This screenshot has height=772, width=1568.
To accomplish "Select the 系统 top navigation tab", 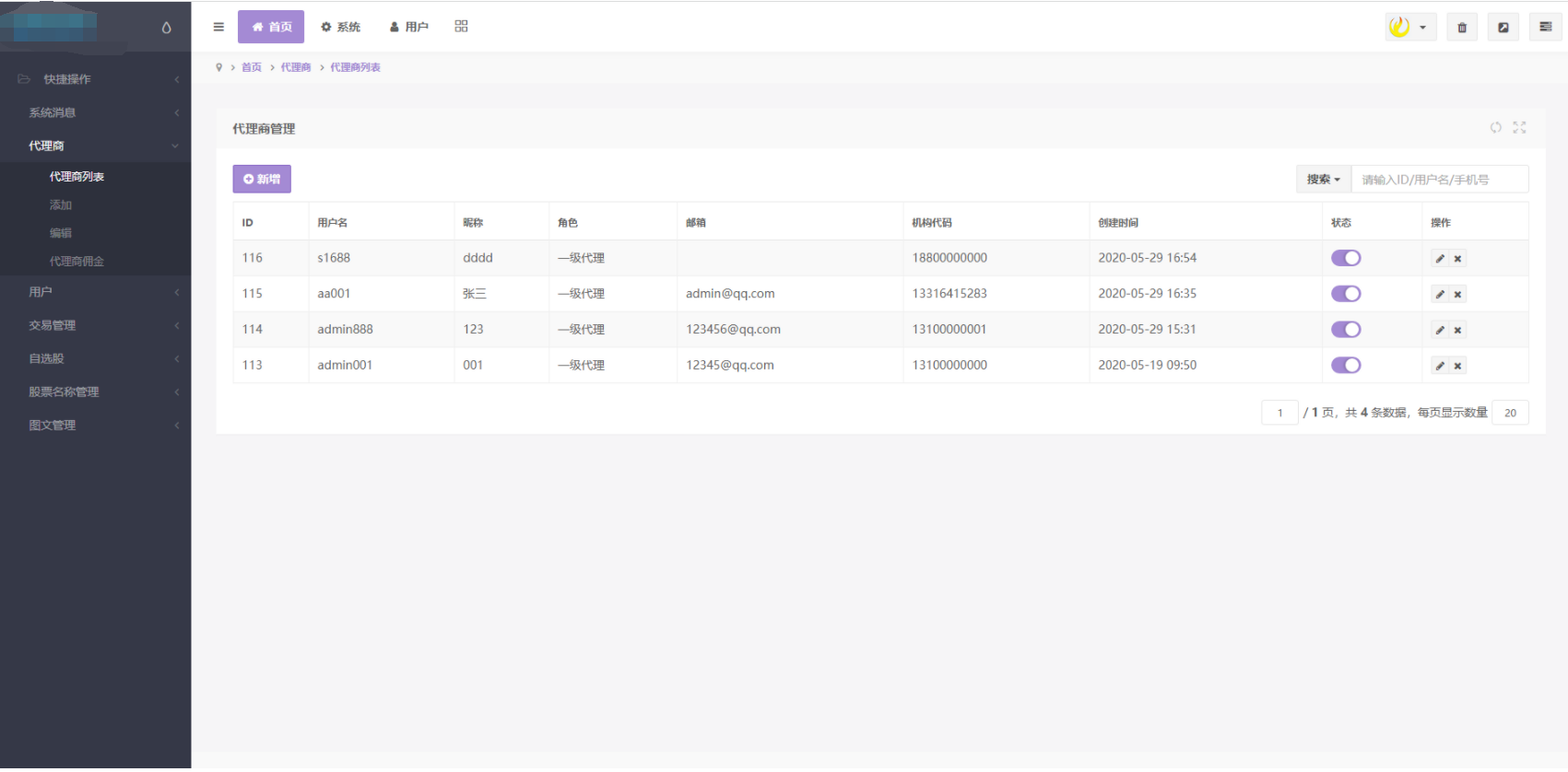I will (x=341, y=28).
